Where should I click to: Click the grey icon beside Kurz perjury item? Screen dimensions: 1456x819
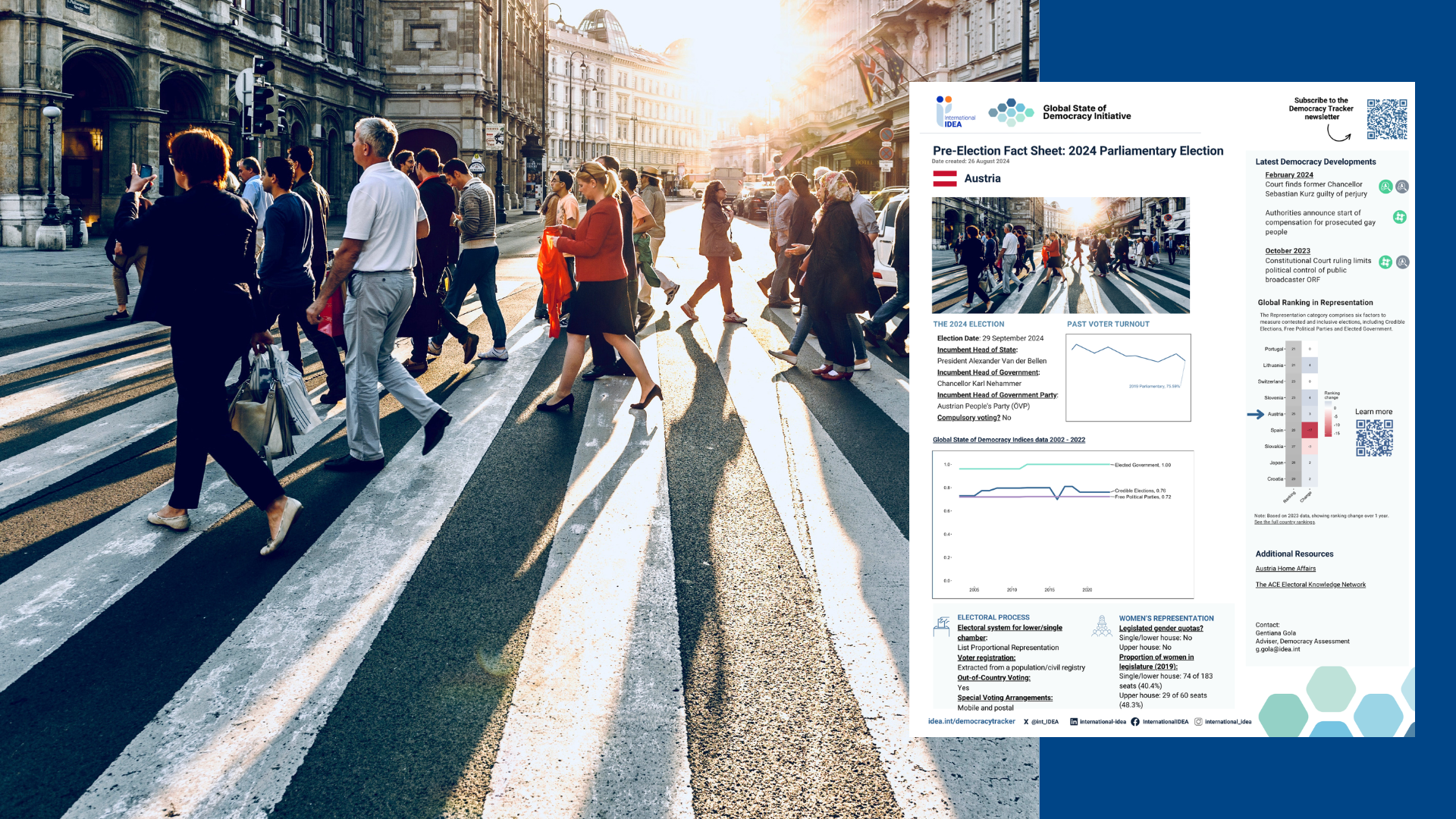[1402, 187]
